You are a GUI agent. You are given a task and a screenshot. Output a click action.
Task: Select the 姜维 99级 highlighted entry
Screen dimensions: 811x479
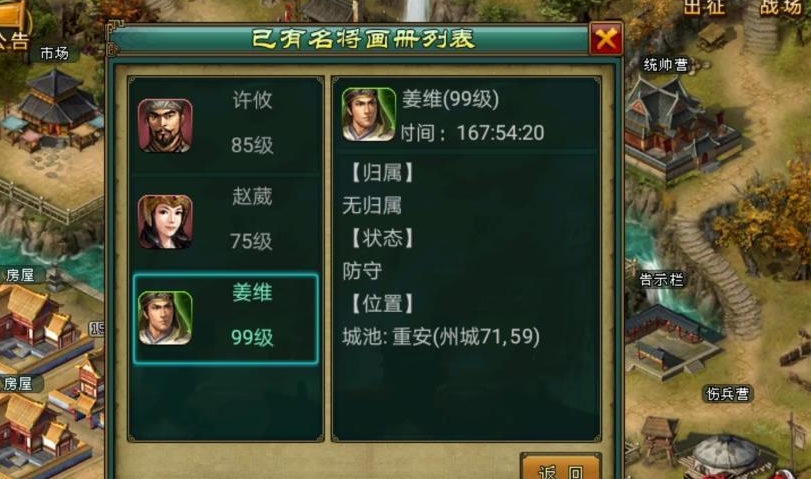pos(226,319)
